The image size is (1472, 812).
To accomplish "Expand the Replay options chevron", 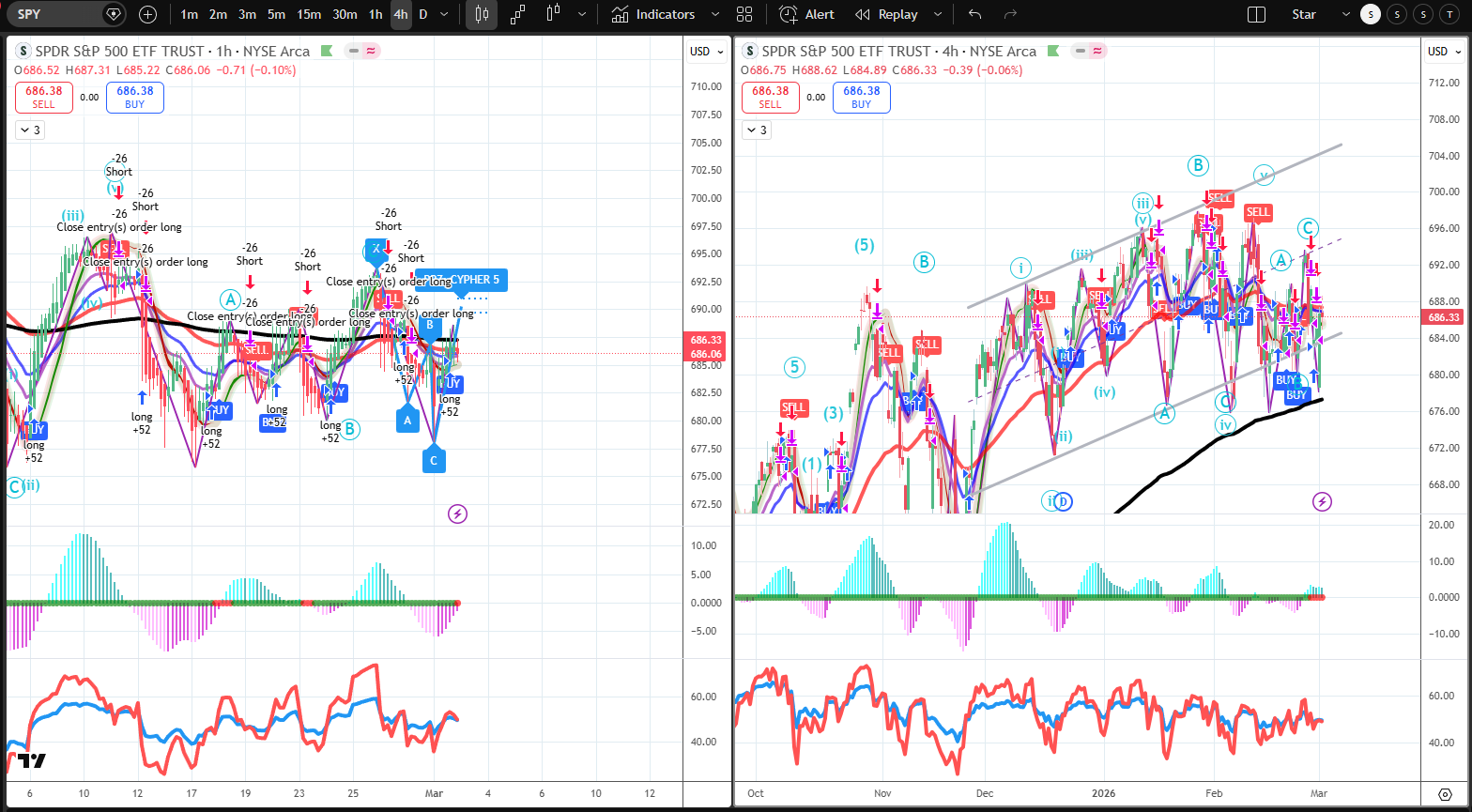I will coord(940,14).
